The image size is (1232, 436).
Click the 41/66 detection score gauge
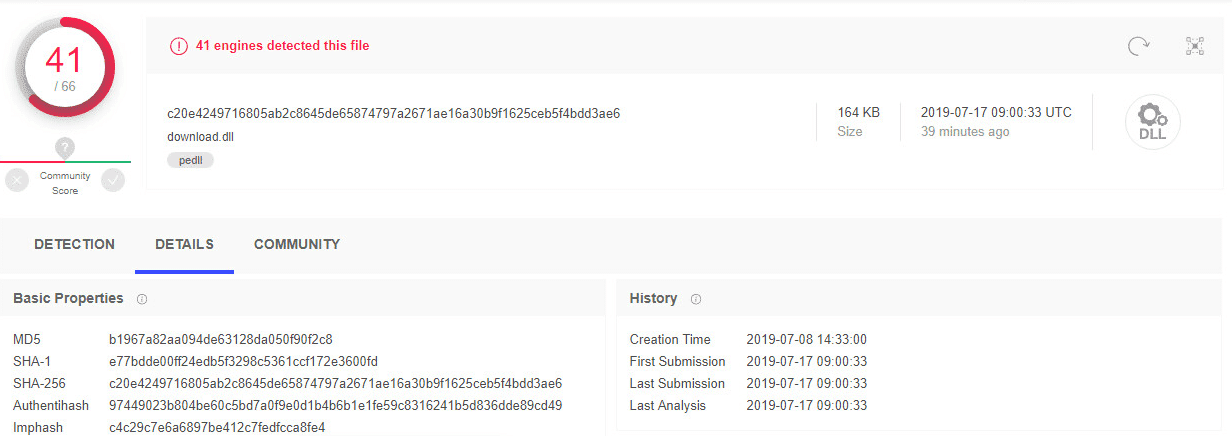tap(65, 67)
